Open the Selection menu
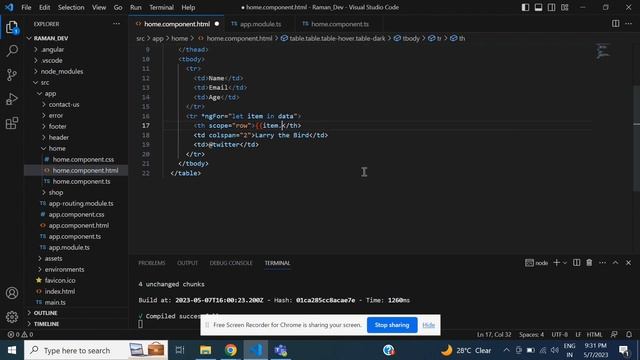Viewport: 640px width, 360px height. point(71,7)
